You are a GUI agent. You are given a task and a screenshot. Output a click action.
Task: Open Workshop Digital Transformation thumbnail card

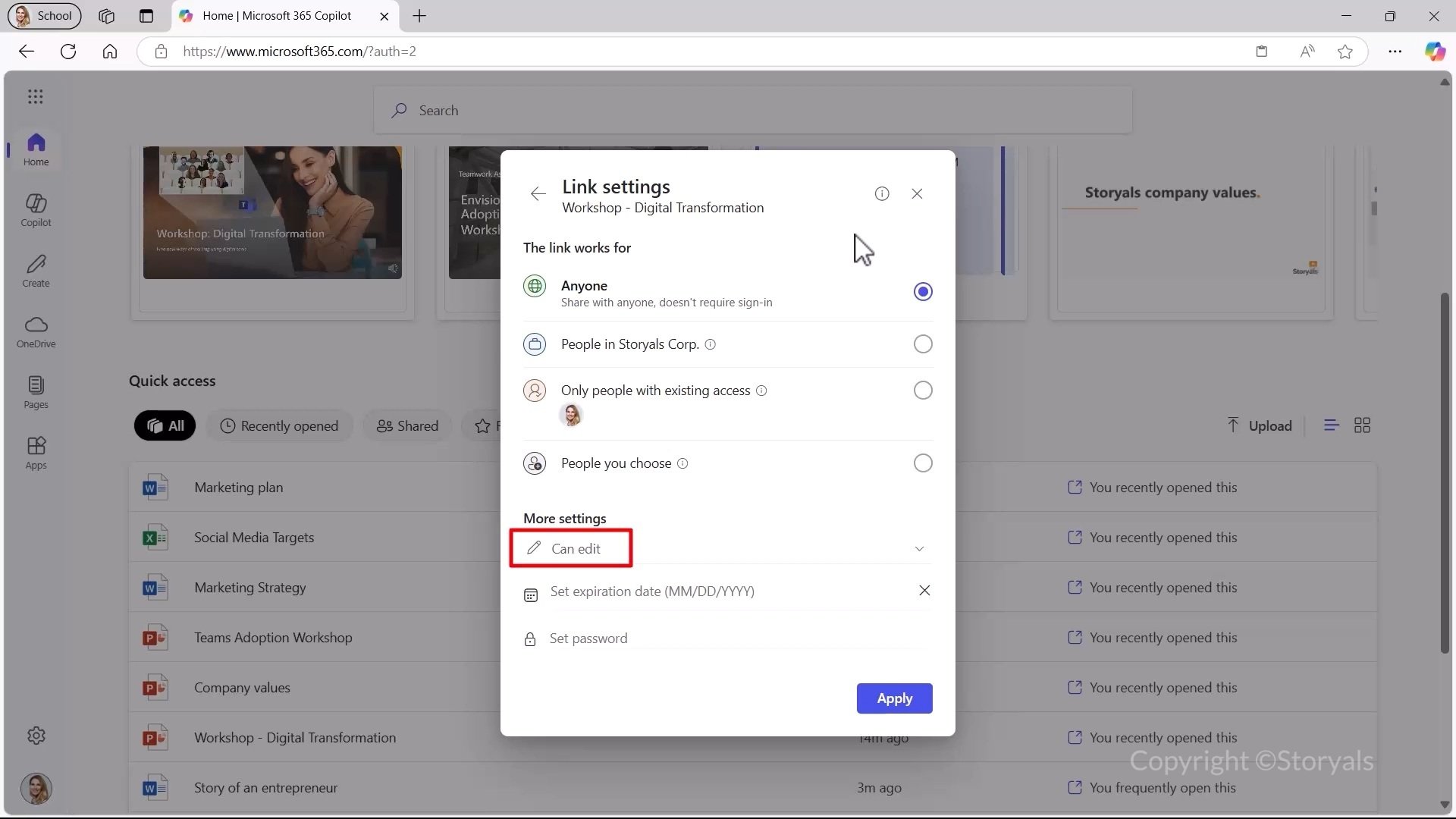(272, 213)
